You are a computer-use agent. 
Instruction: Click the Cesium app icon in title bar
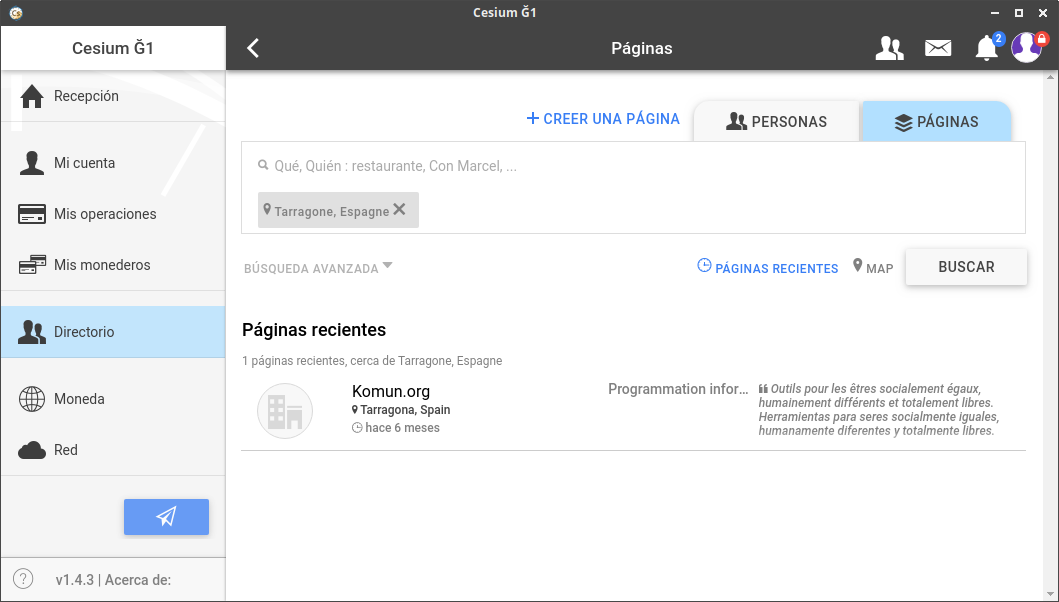(x=16, y=13)
